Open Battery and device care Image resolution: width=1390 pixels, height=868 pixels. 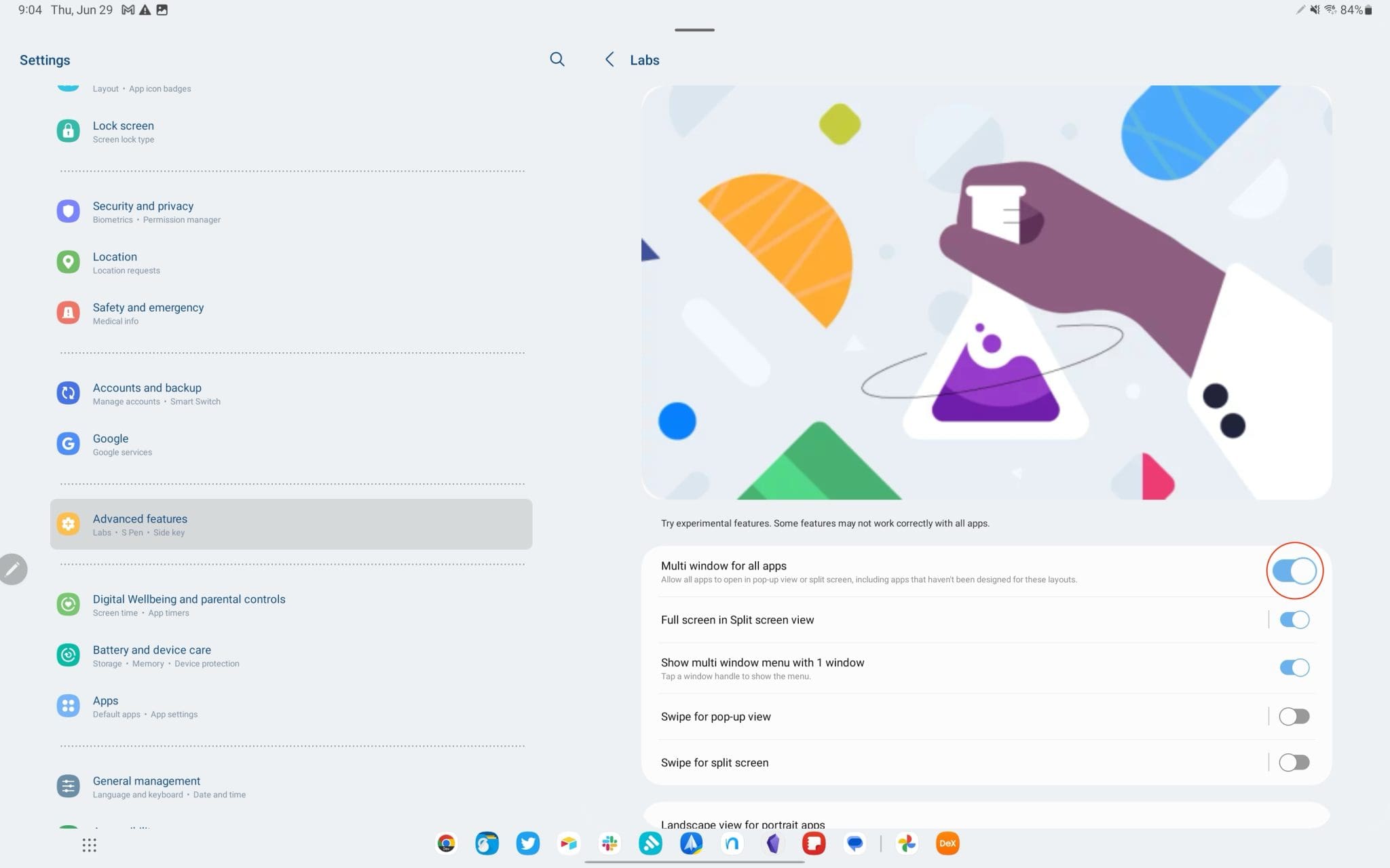(x=291, y=656)
